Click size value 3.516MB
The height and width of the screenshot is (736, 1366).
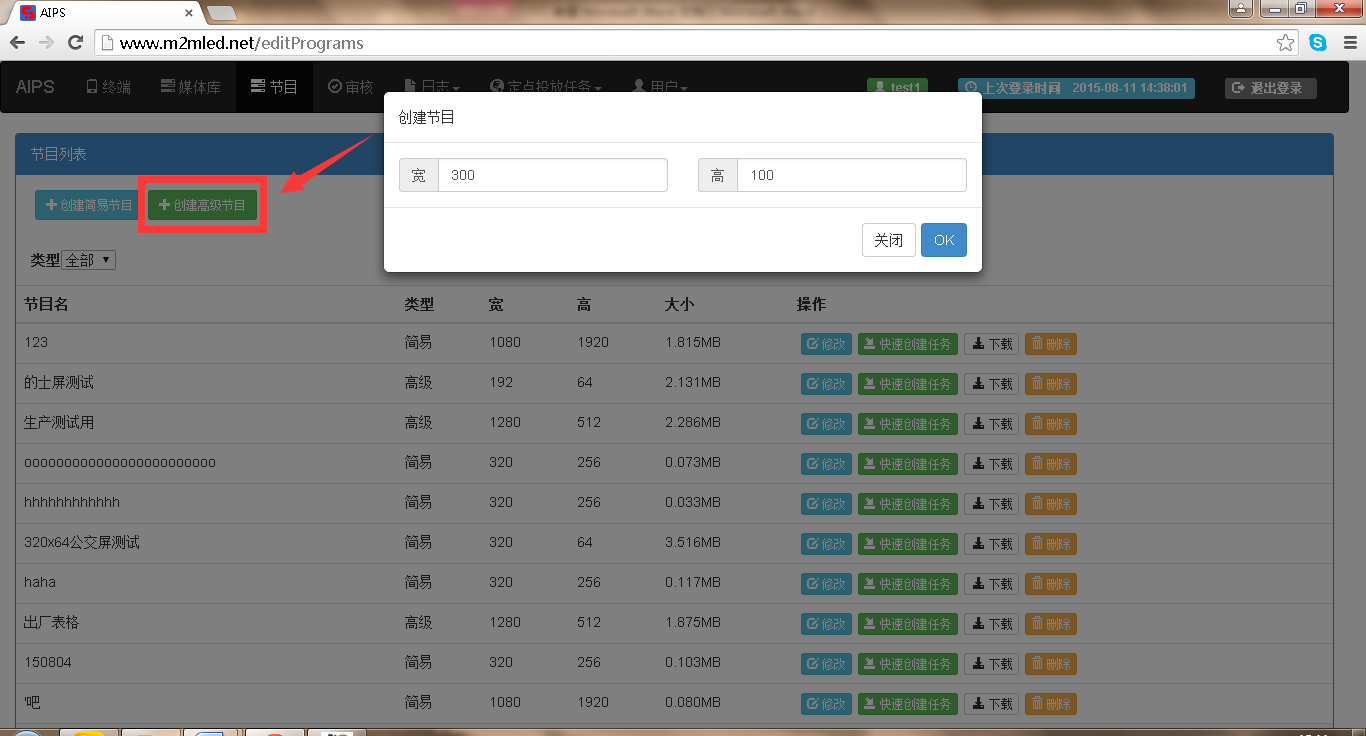(x=692, y=542)
